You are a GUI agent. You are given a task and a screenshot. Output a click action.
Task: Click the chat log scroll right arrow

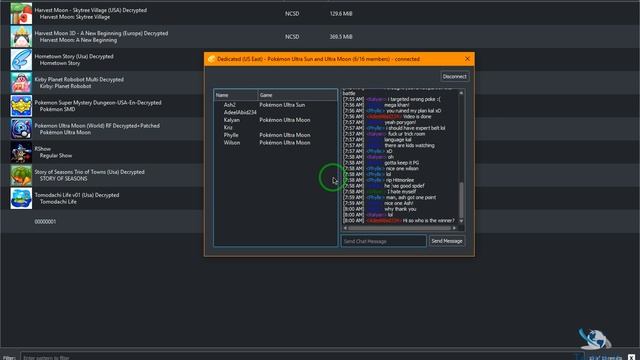click(x=454, y=228)
